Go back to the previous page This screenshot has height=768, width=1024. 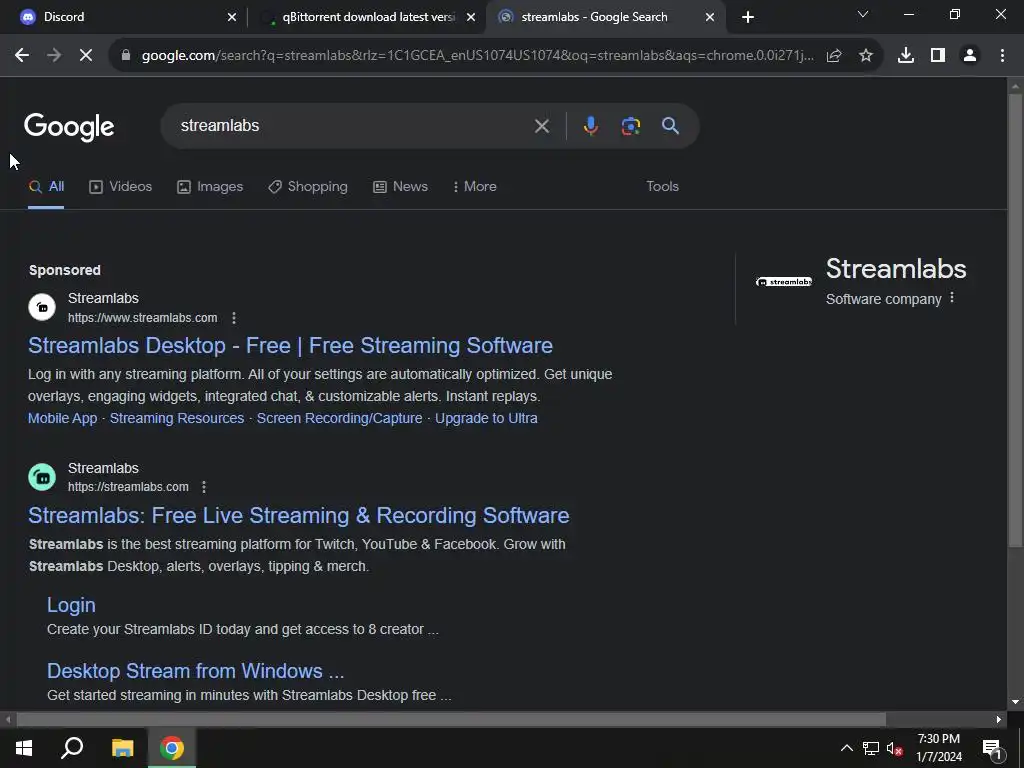pos(22,56)
